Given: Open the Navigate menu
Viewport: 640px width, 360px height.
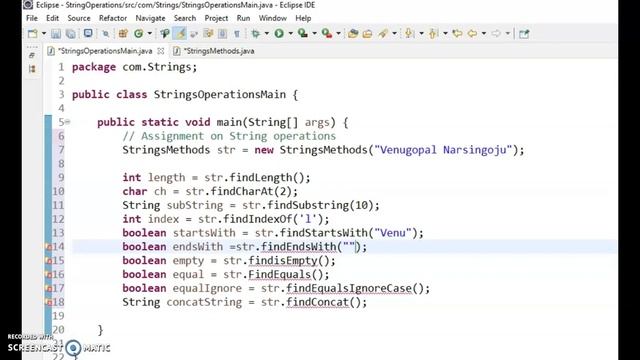Looking at the screenshot, I should (150, 18).
